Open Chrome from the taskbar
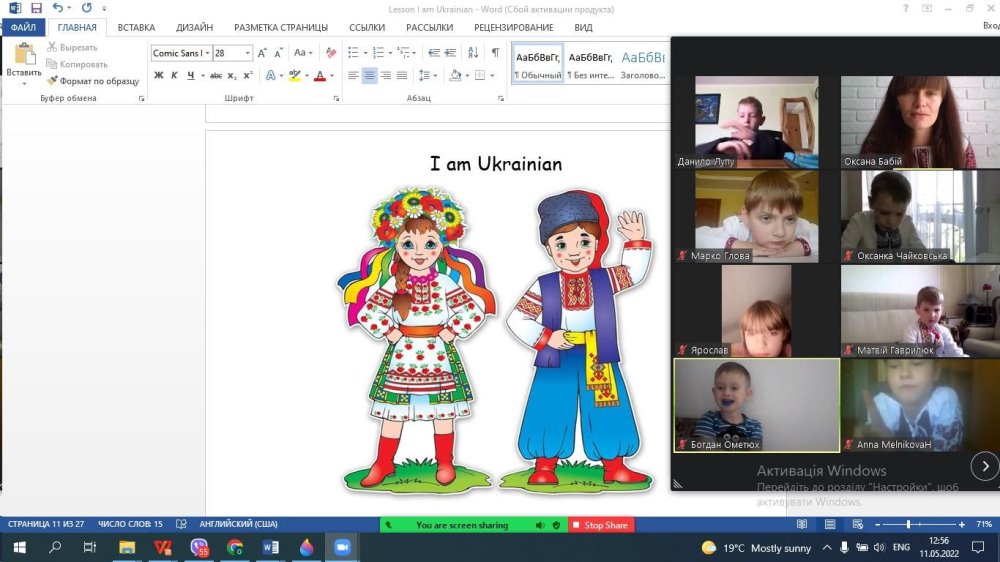 (x=235, y=547)
